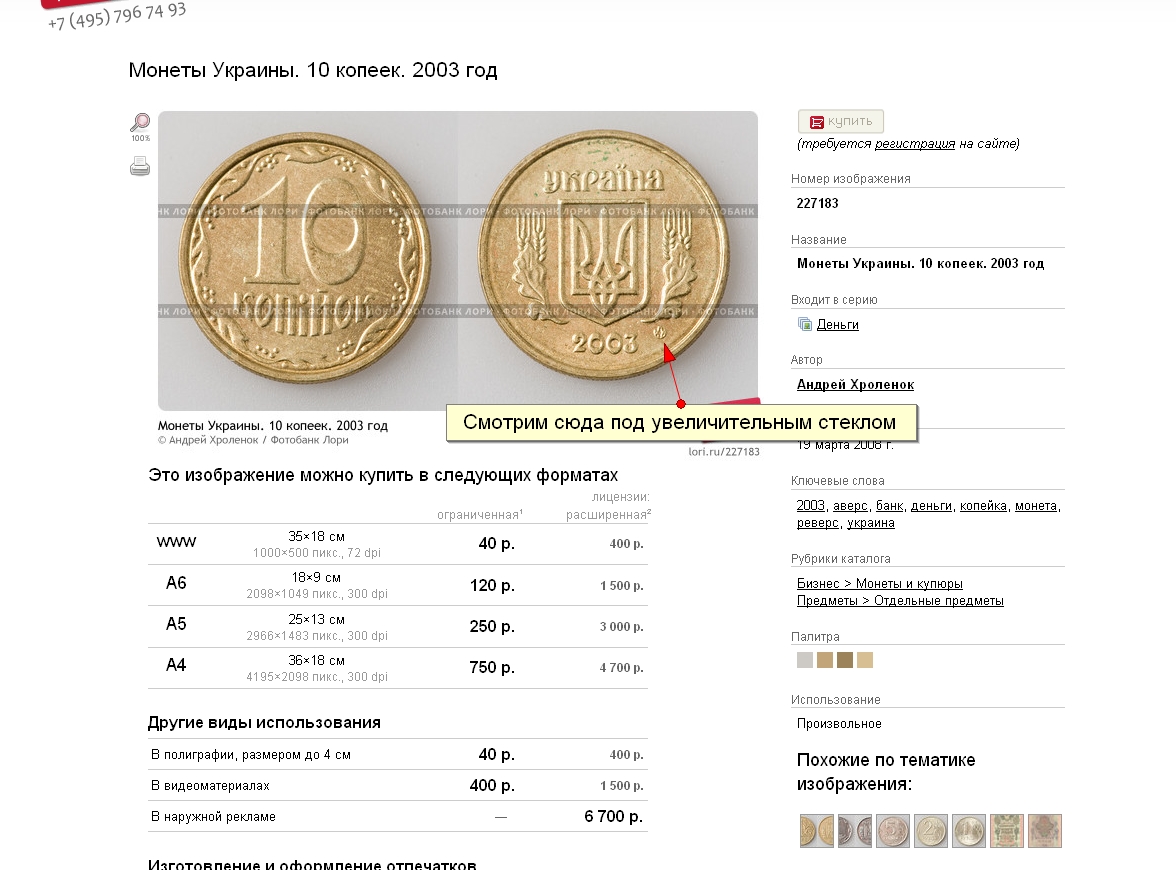Open the Бизнес > Монеты и купюры category

click(x=880, y=584)
